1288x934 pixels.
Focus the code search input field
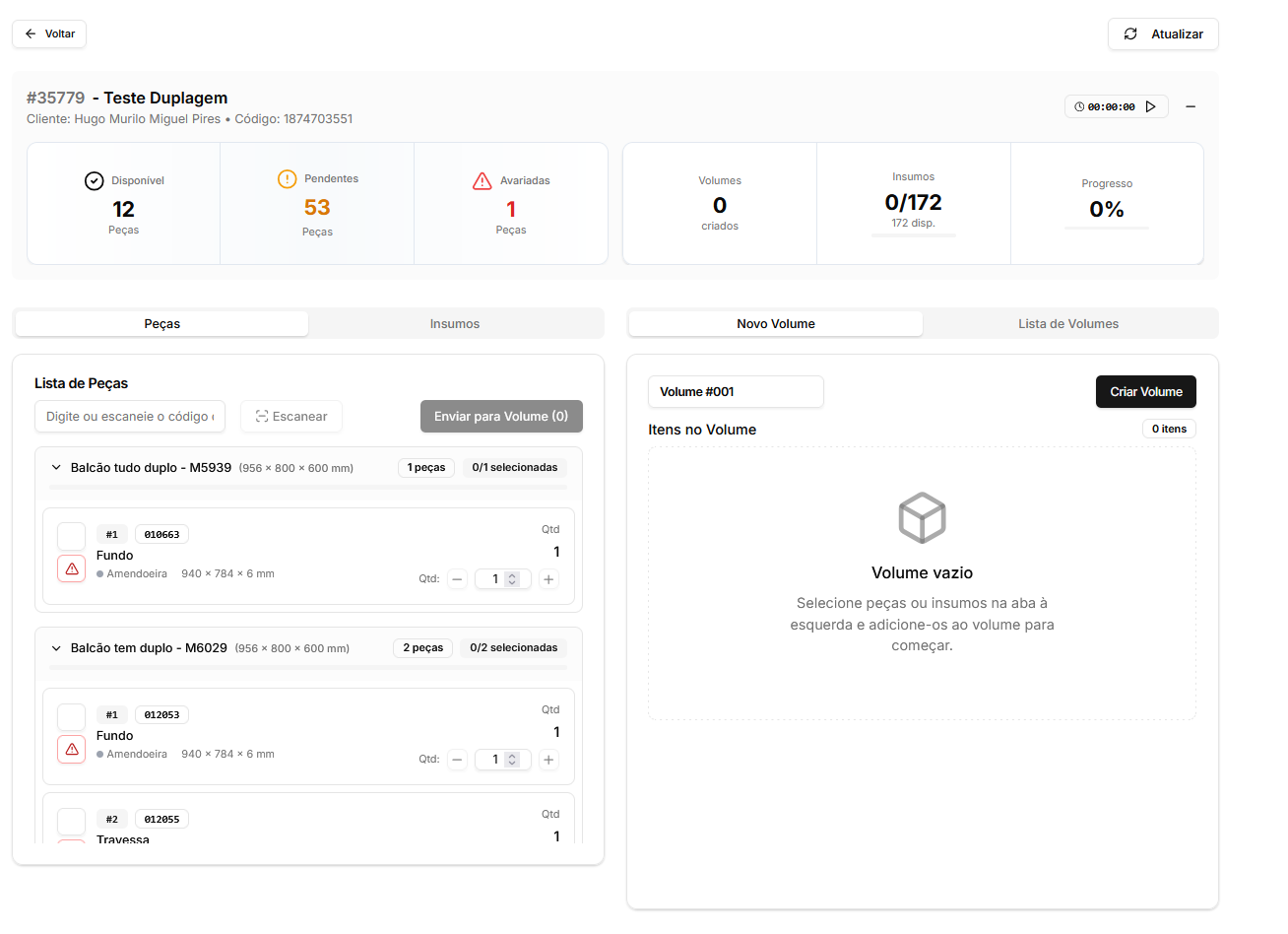click(x=130, y=417)
